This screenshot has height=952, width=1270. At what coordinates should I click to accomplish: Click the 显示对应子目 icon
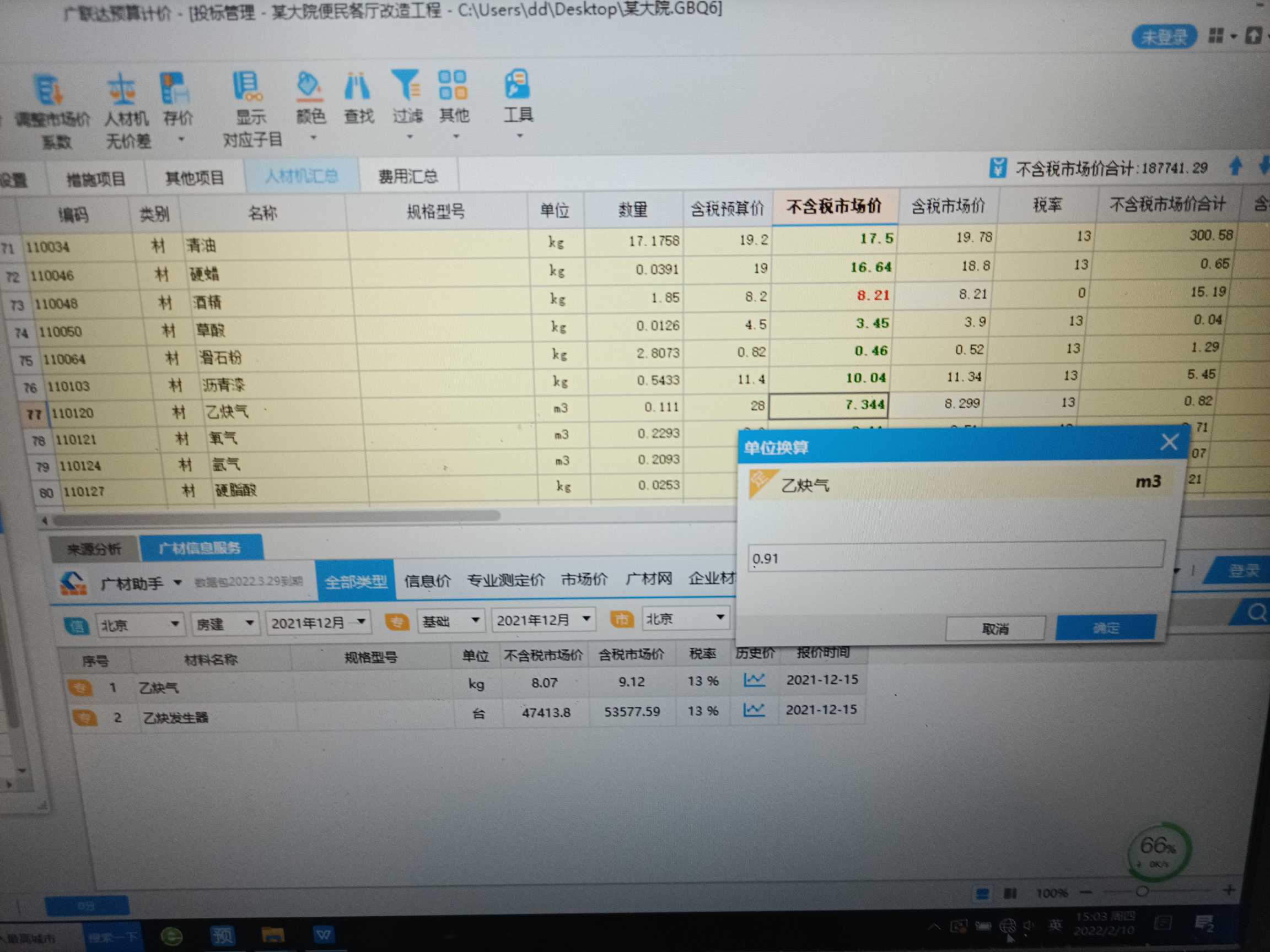click(248, 86)
